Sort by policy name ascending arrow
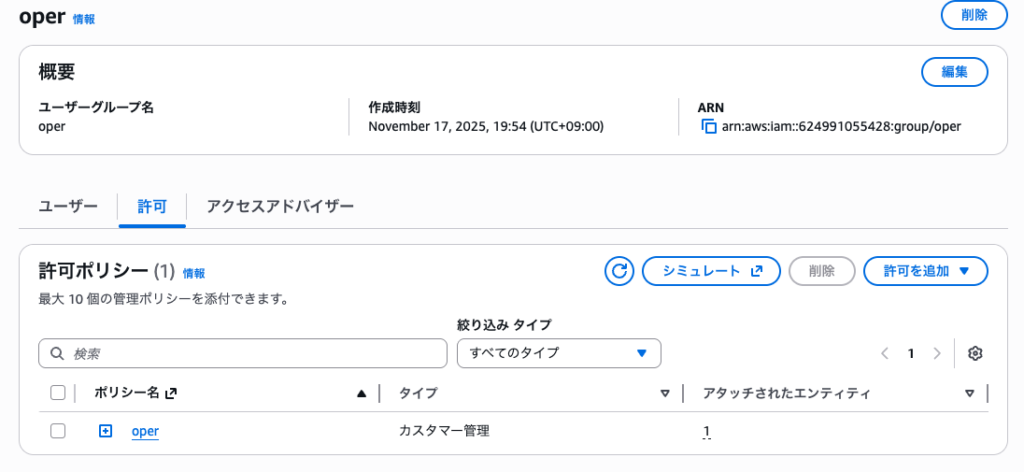This screenshot has height=472, width=1024. (x=362, y=394)
